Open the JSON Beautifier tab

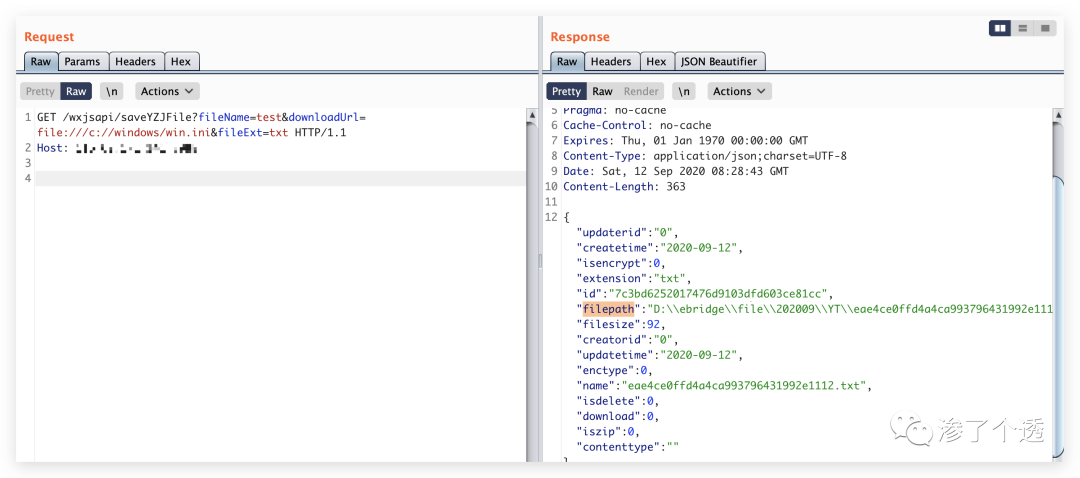719,61
